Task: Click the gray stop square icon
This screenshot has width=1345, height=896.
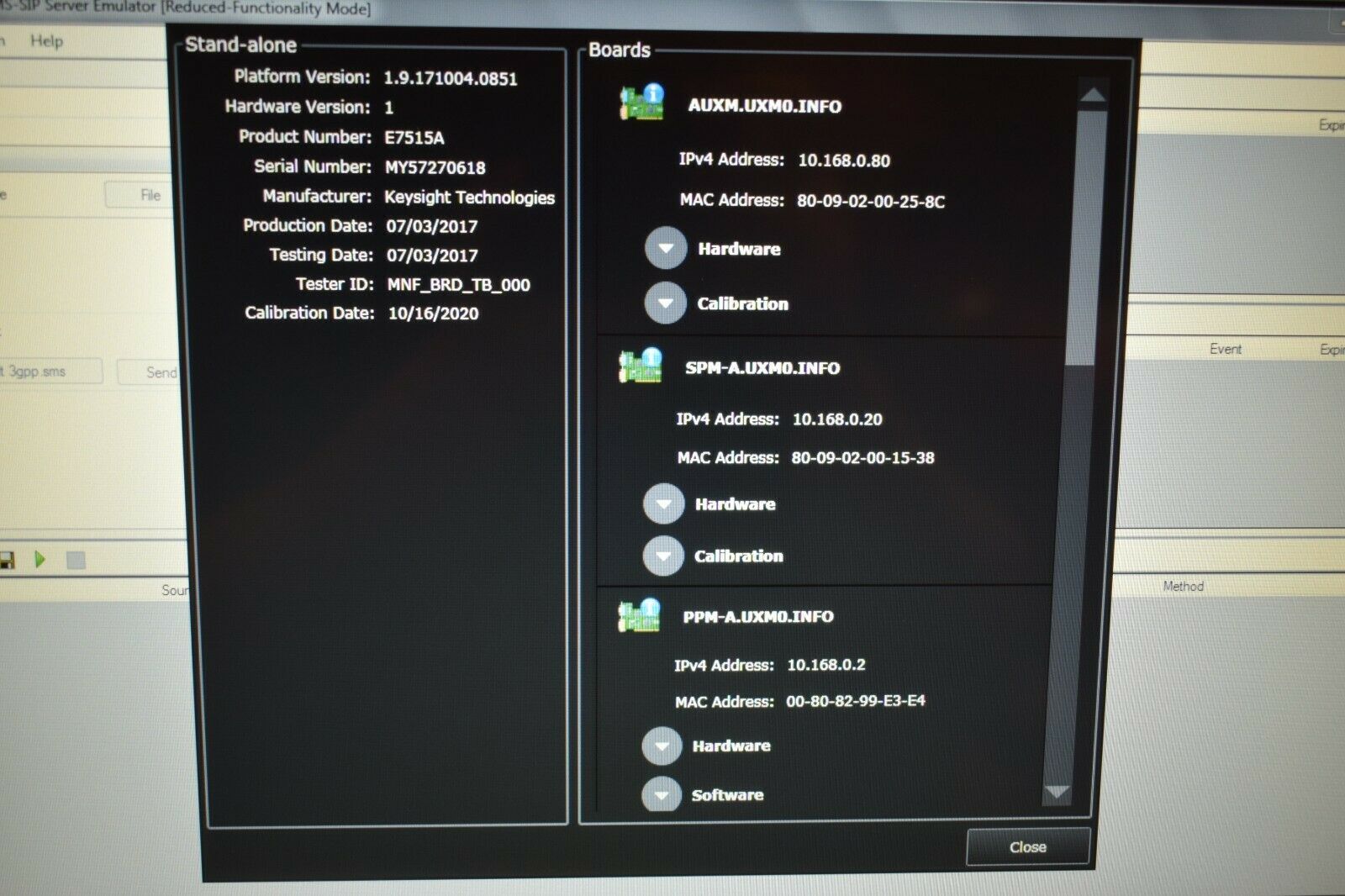Action: [76, 560]
